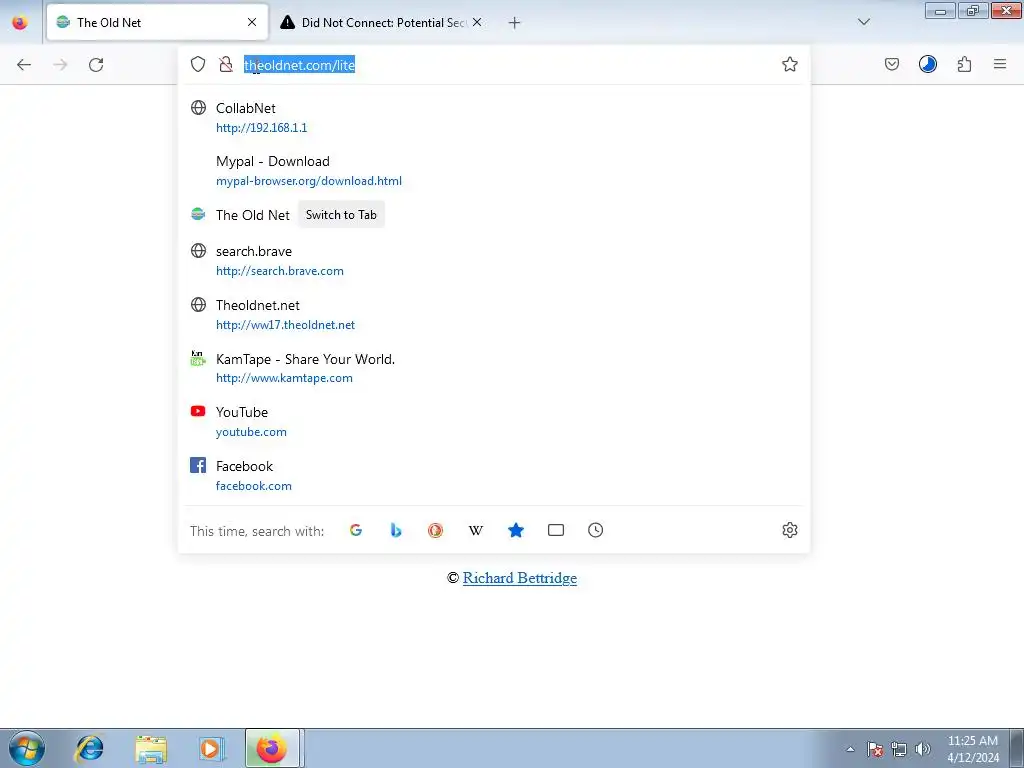
Task: Expand the List all tabs chevron
Action: [x=864, y=22]
